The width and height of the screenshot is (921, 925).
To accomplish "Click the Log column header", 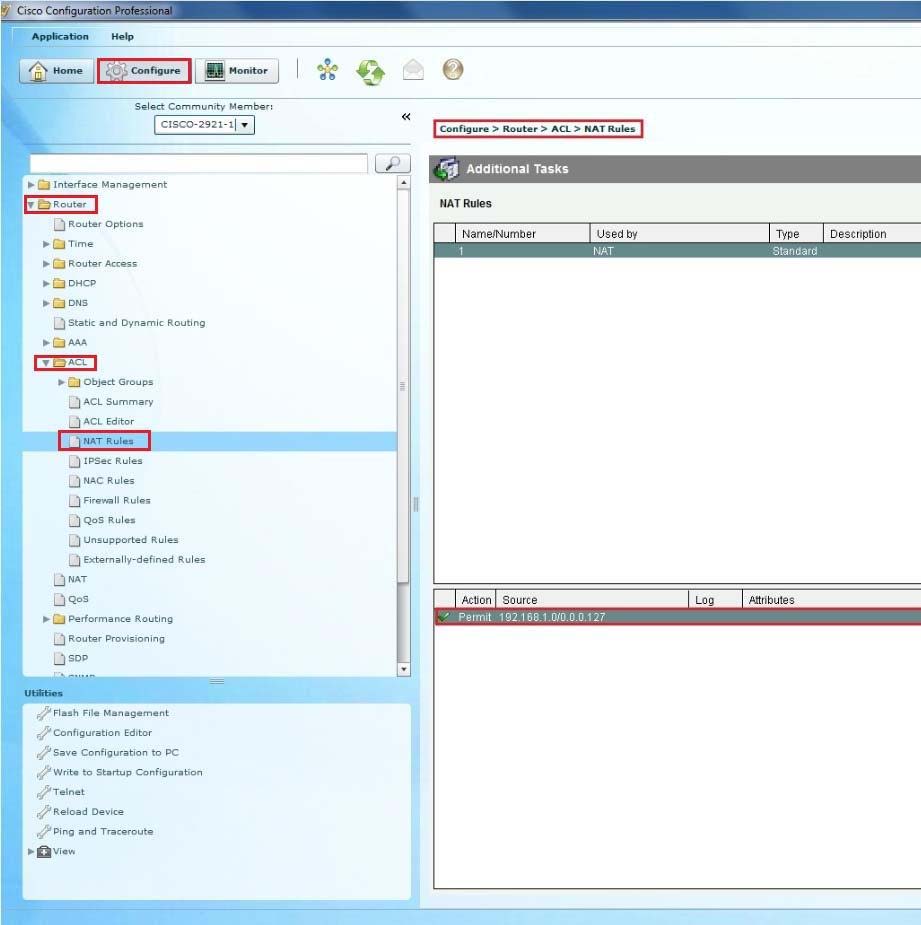I will (715, 600).
